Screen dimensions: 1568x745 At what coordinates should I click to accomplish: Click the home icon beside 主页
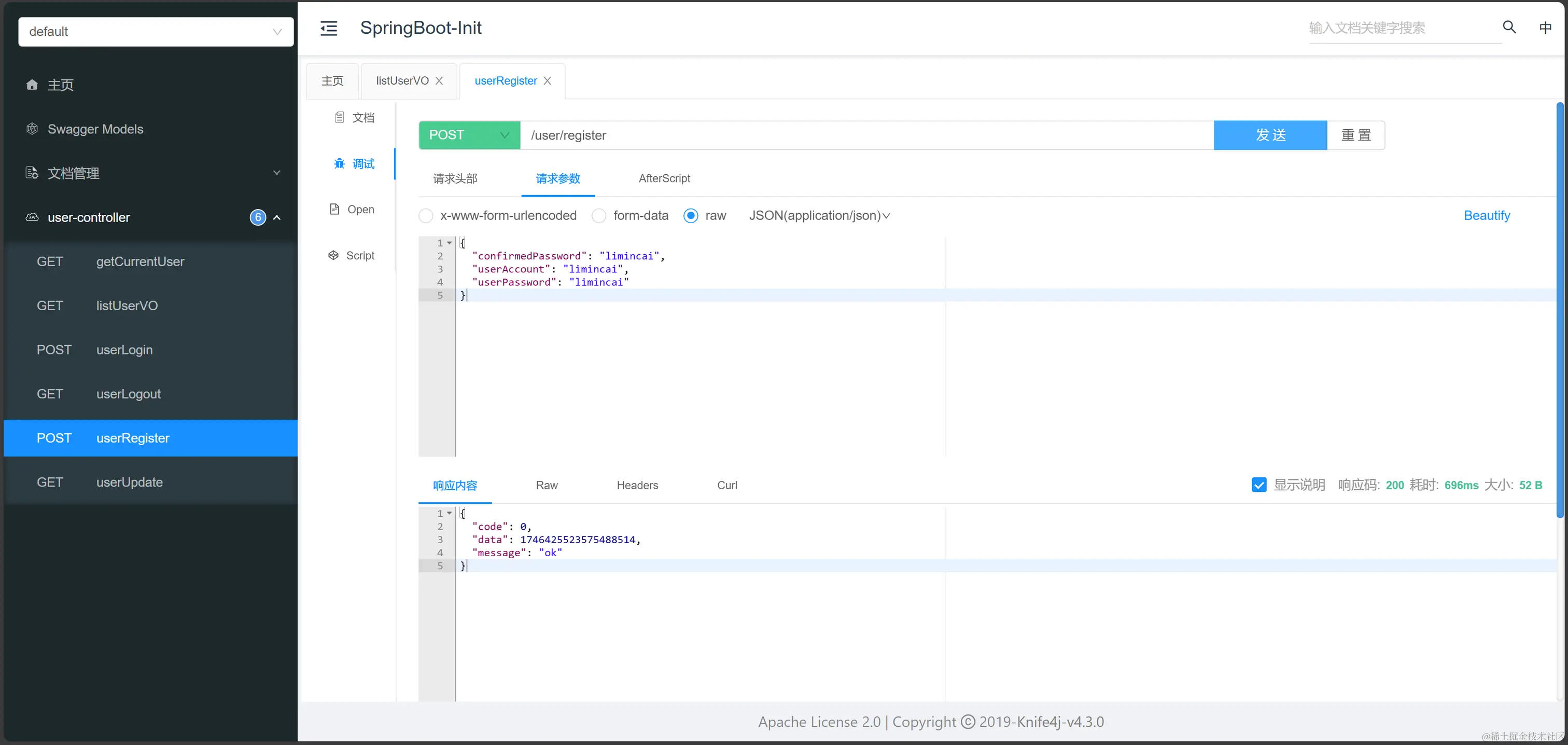pos(32,85)
